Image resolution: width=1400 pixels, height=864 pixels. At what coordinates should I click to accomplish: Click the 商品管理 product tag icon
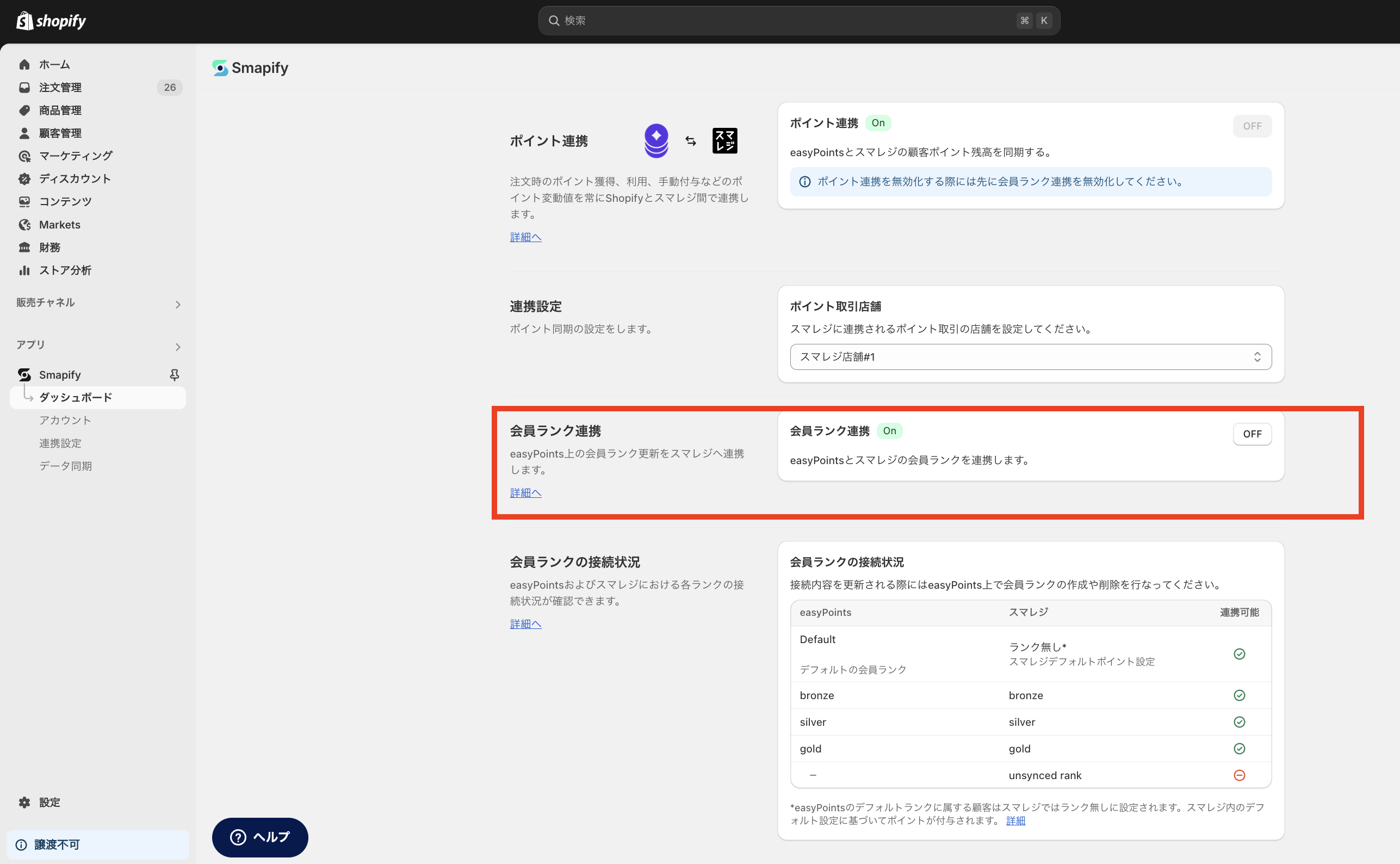[x=24, y=110]
